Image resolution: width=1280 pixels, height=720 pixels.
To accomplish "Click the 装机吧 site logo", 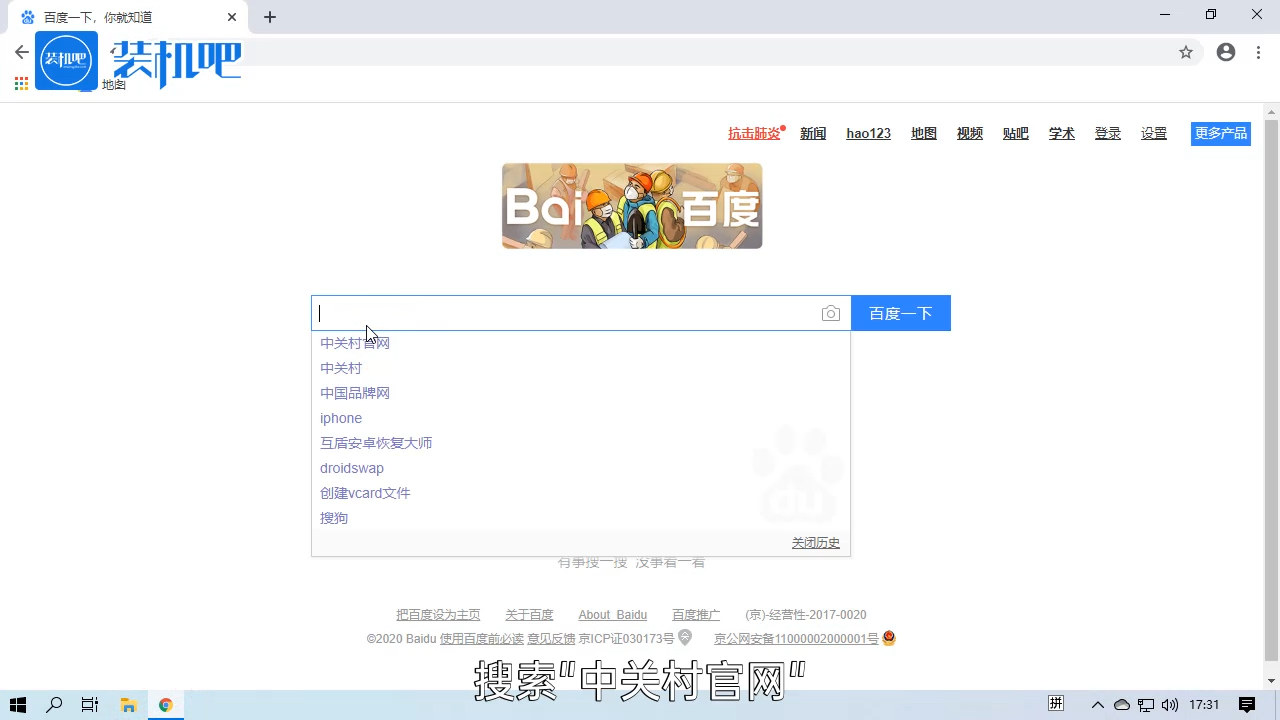I will [x=66, y=59].
